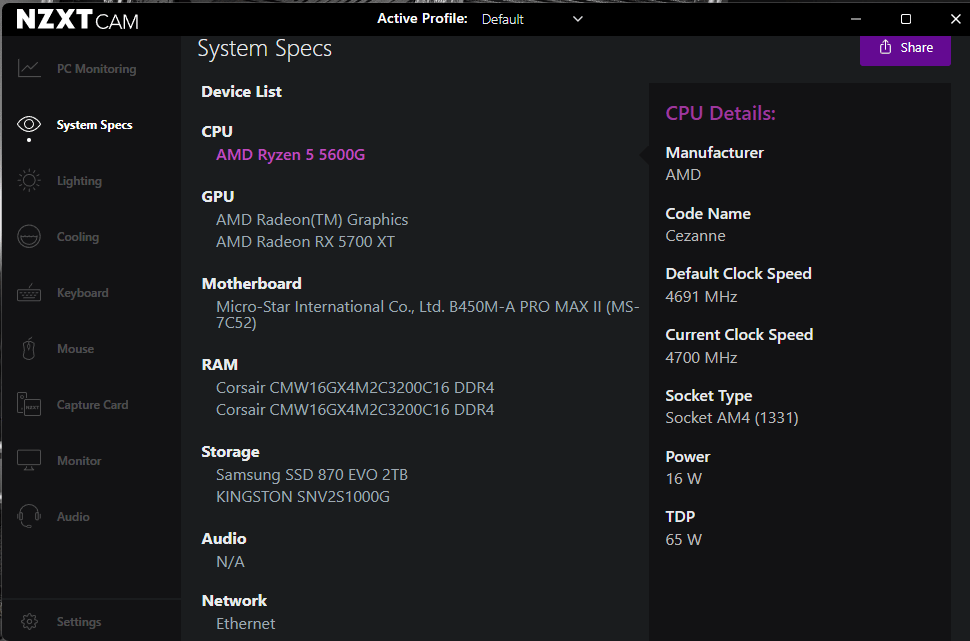Click the Settings gear icon
The width and height of the screenshot is (970, 641).
pyautogui.click(x=29, y=622)
